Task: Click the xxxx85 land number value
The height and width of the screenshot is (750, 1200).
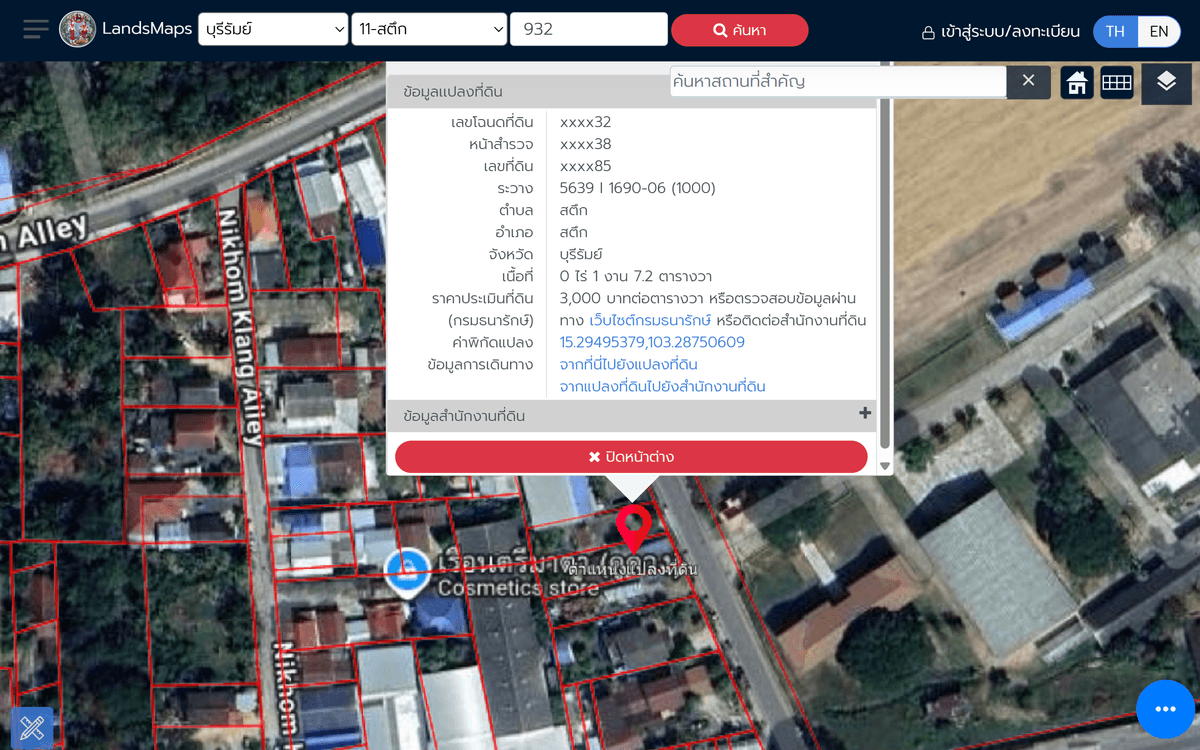Action: pyautogui.click(x=585, y=166)
